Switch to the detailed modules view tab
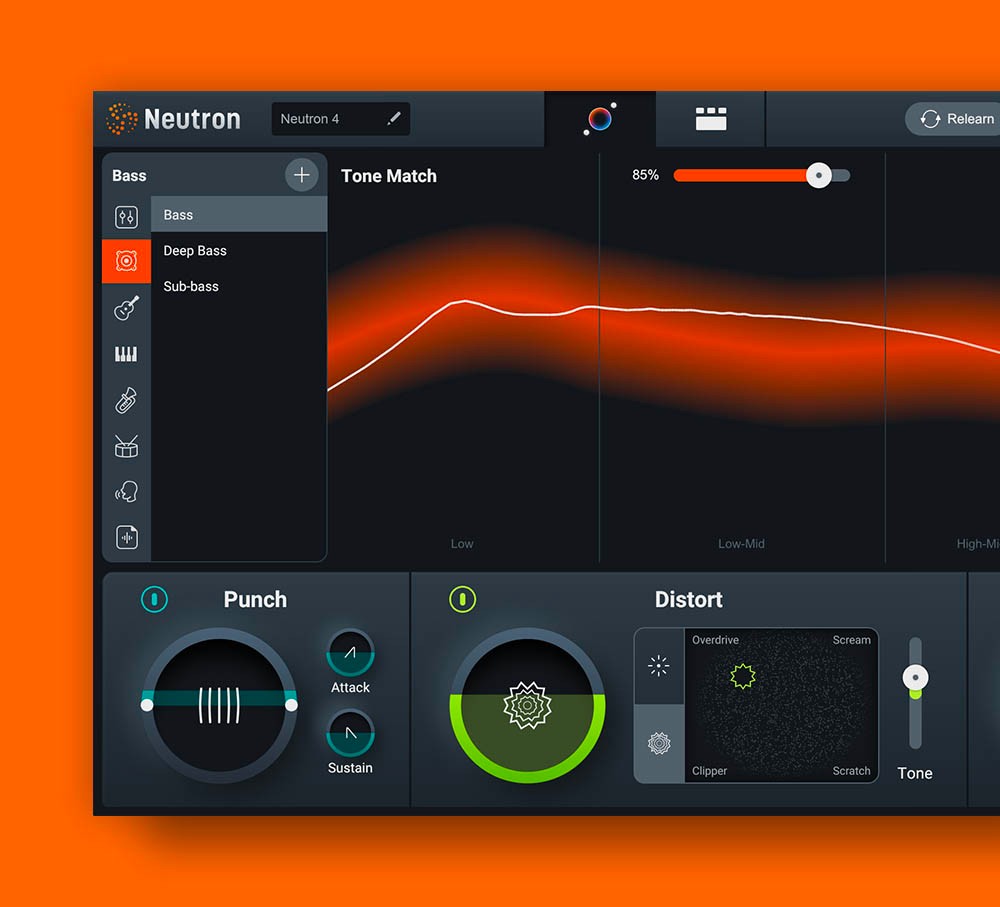Image resolution: width=1000 pixels, height=907 pixels. click(710, 119)
